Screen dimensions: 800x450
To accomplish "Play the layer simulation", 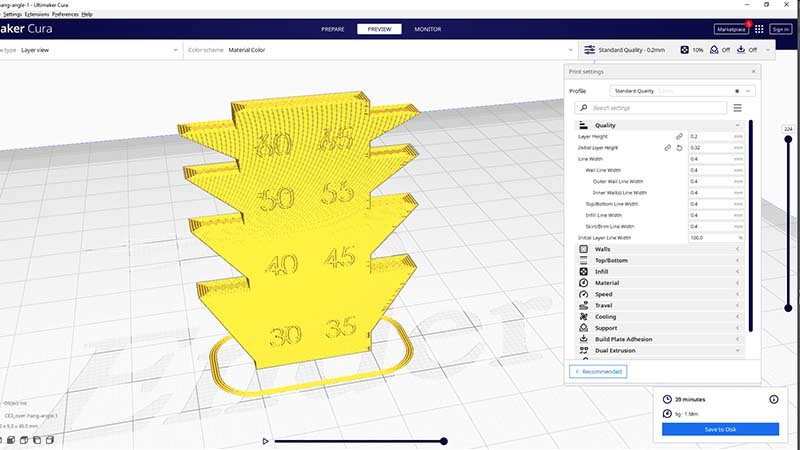I will tap(265, 441).
